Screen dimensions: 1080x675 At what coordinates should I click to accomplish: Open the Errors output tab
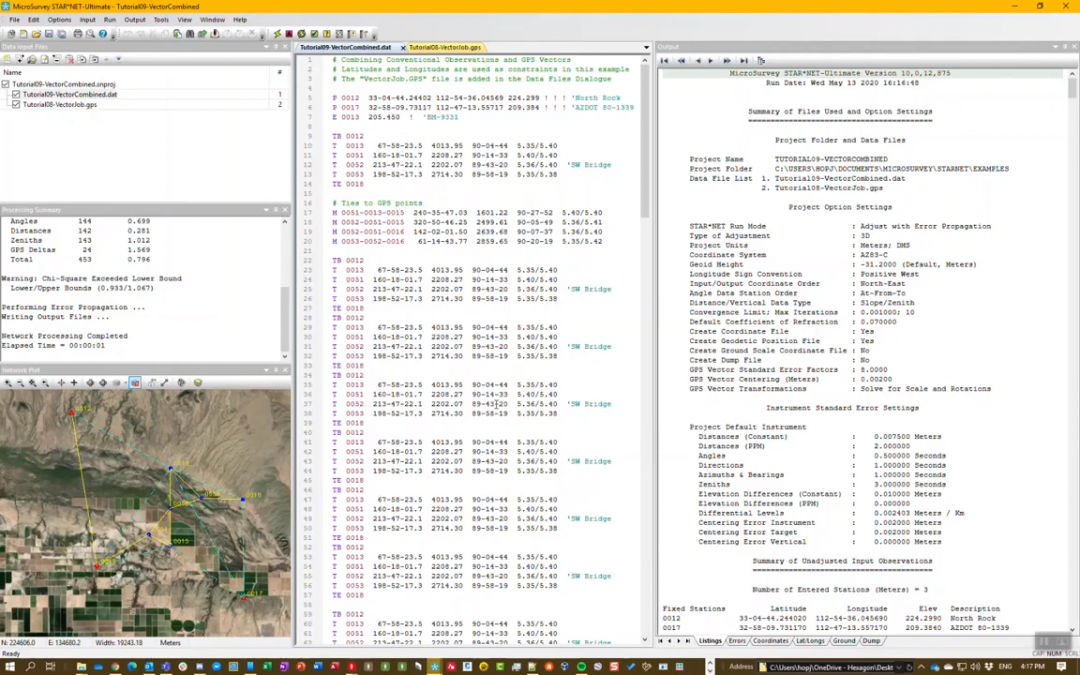737,641
